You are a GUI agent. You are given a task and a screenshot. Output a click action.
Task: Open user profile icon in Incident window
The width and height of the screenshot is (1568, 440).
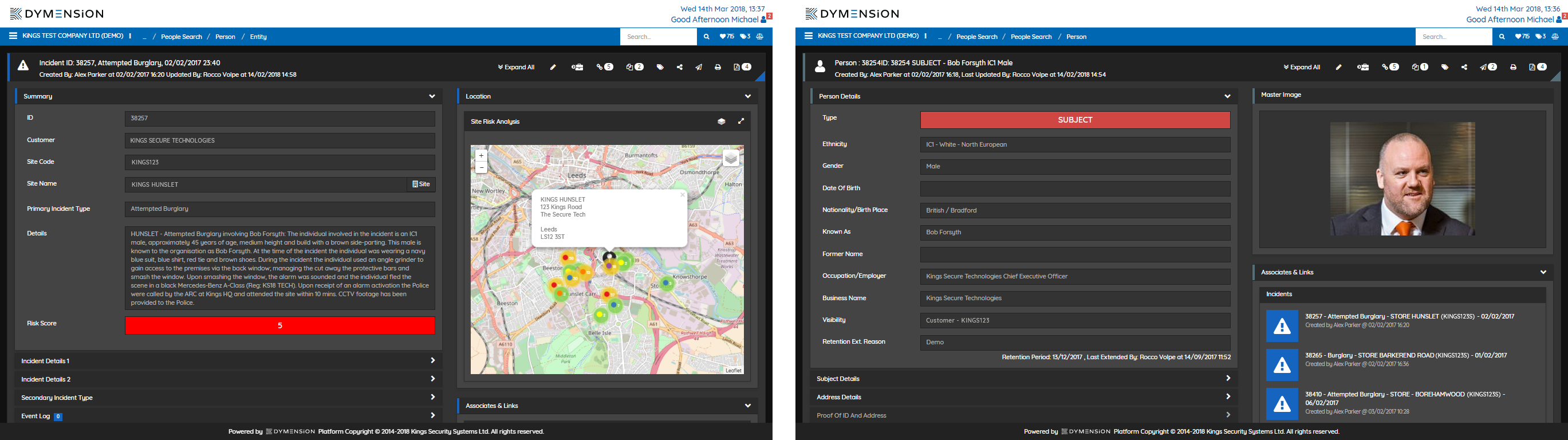(765, 19)
